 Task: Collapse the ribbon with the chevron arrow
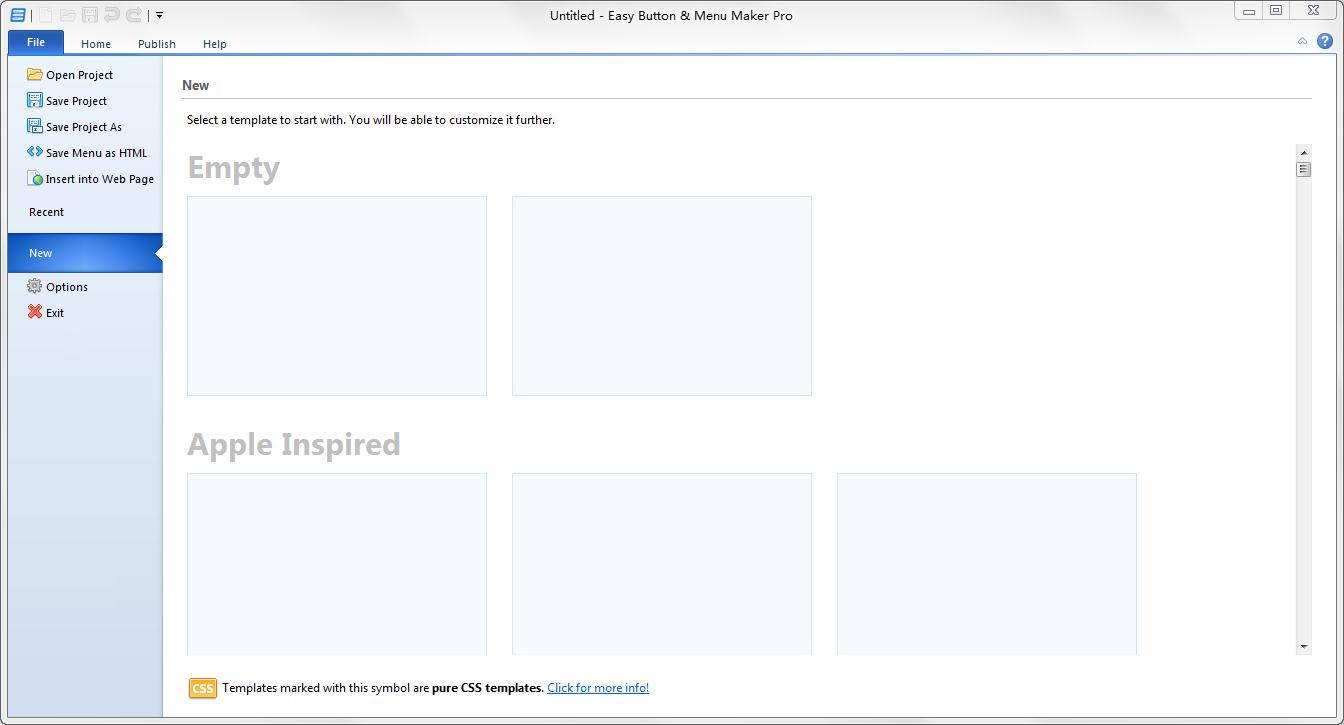click(1302, 41)
